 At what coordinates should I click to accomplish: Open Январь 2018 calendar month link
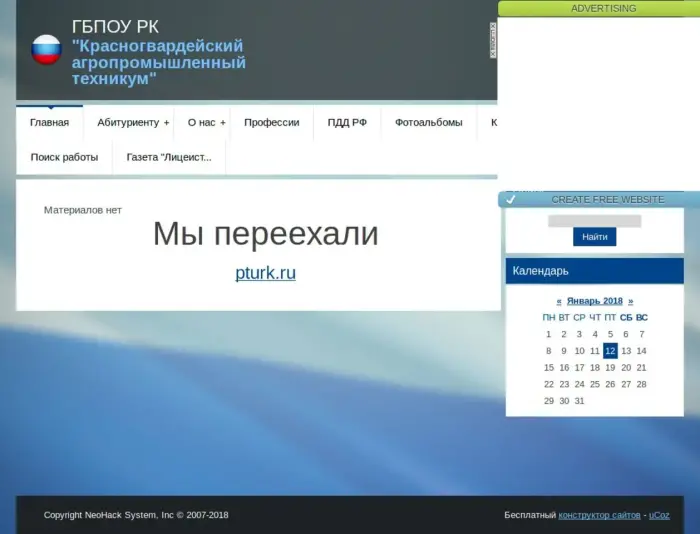594,301
